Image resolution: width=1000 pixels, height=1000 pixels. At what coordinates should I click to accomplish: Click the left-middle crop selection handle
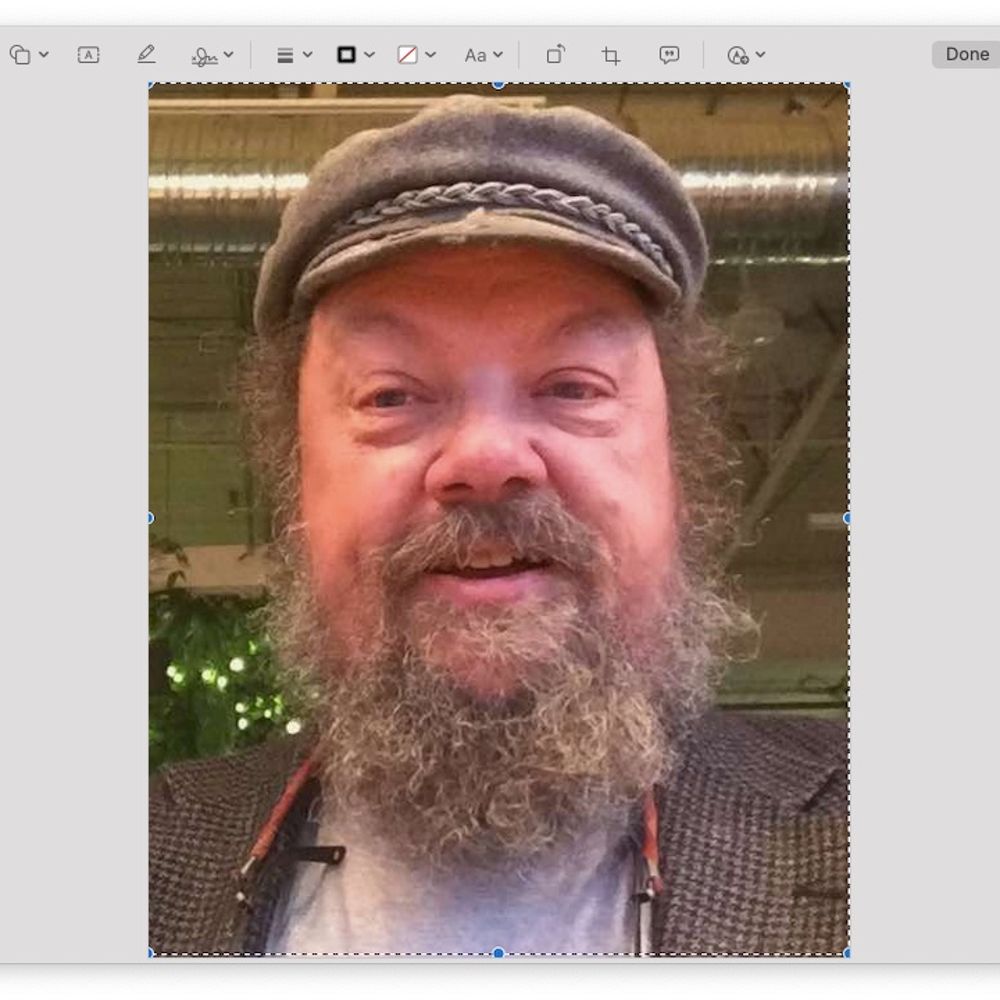point(151,518)
